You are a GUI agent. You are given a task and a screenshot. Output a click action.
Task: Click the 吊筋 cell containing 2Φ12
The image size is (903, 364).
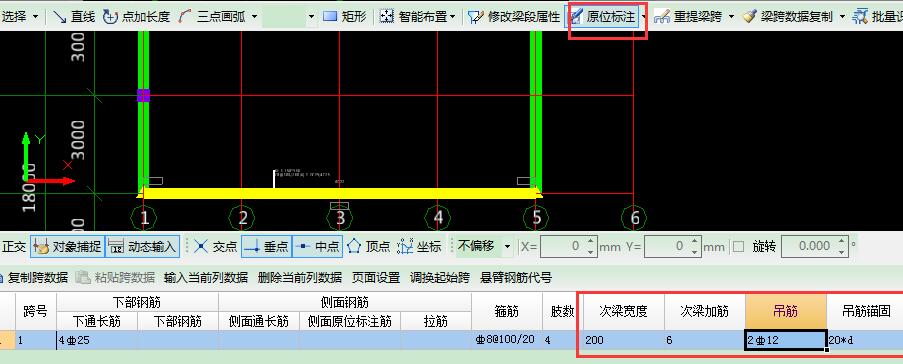786,340
